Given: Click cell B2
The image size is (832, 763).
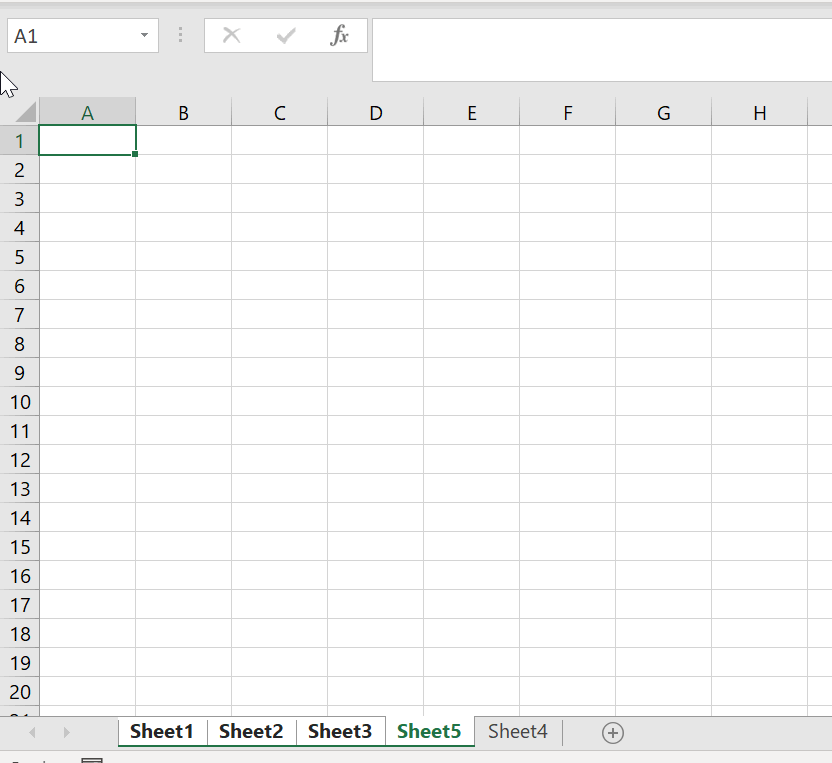Looking at the screenshot, I should (x=184, y=170).
